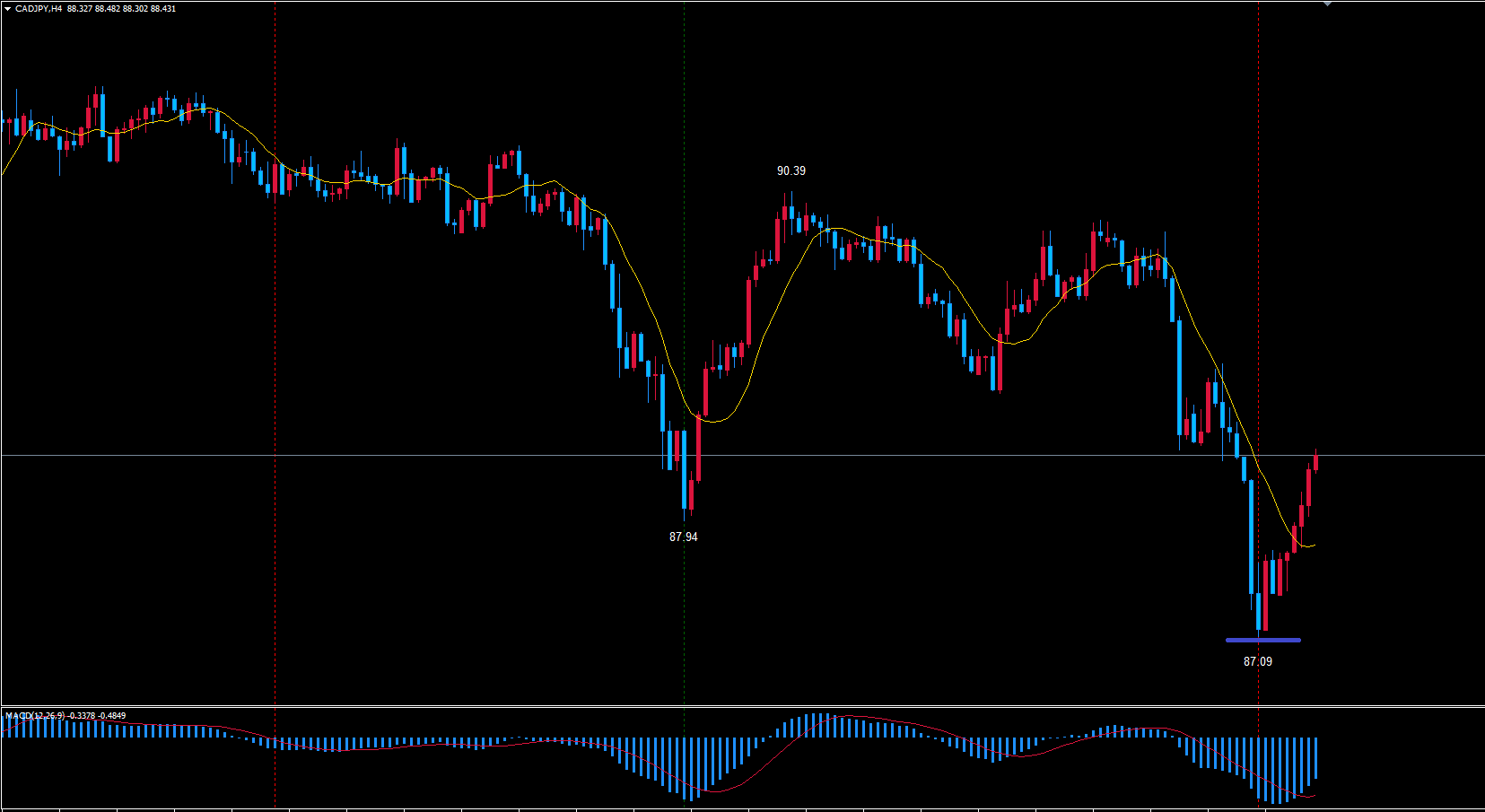Click the gray chart shift triangle marker

tap(1327, 4)
